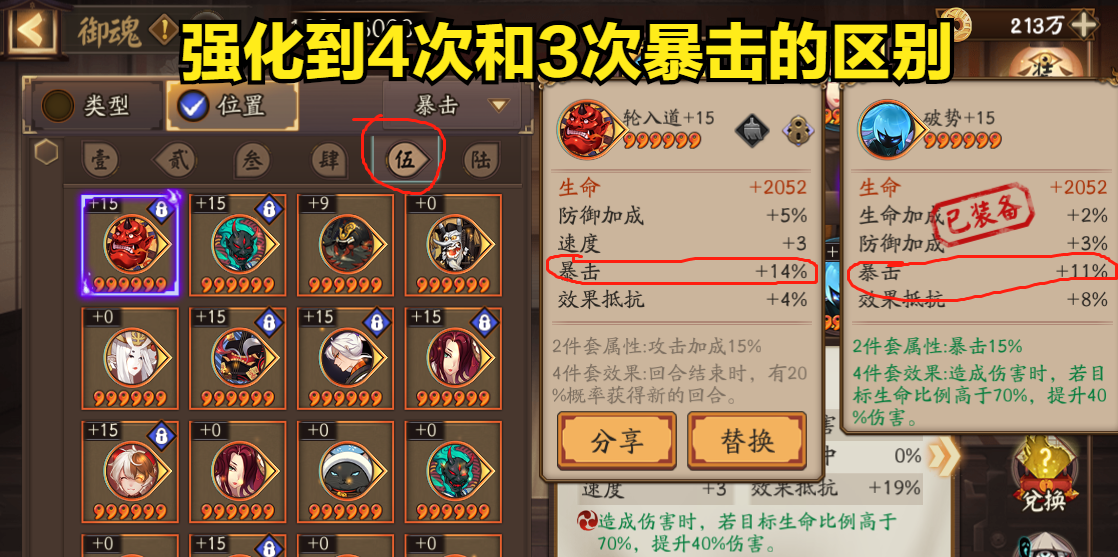The height and width of the screenshot is (557, 1118).
Task: Tap the hexagon icon beside slot filters
Action: [46, 151]
